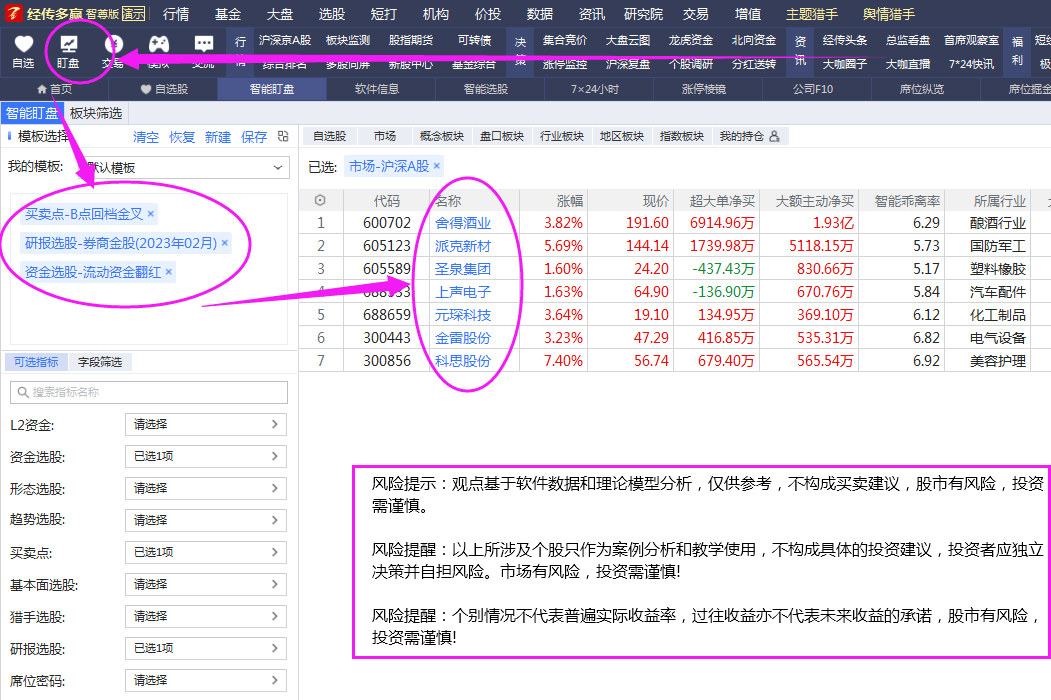Viewport: 1051px width, 700px height.
Task: Click the 搜索指标名称 search field
Action: click(x=149, y=392)
